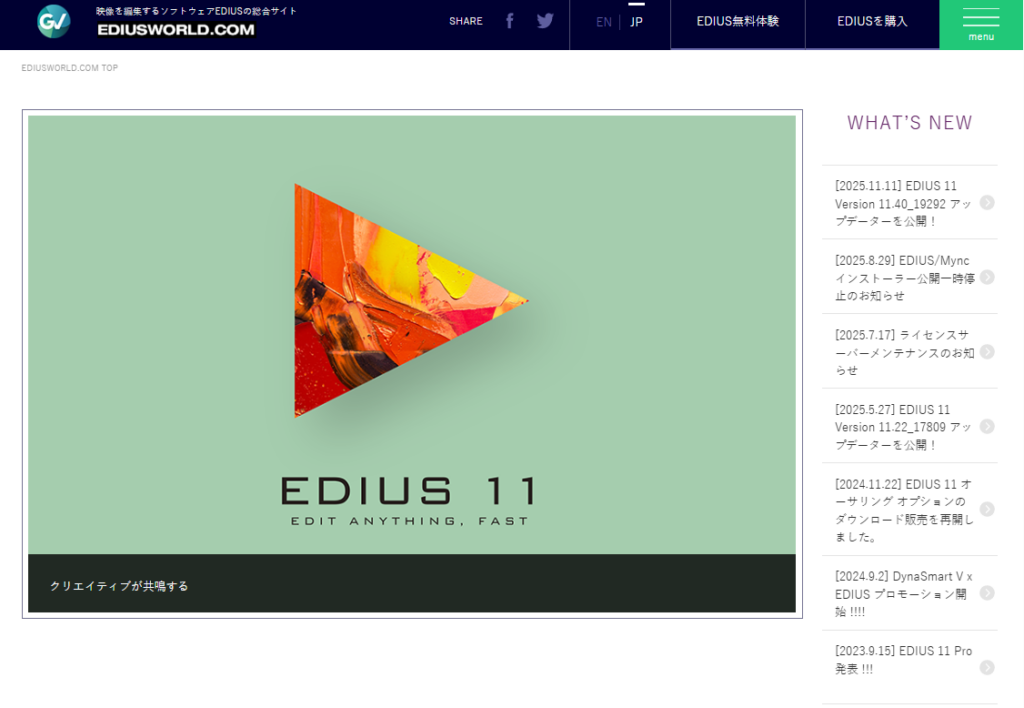Click arrow icon beside EDIUS/Mync installer notice
The width and height of the screenshot is (1024, 708).
tap(987, 277)
